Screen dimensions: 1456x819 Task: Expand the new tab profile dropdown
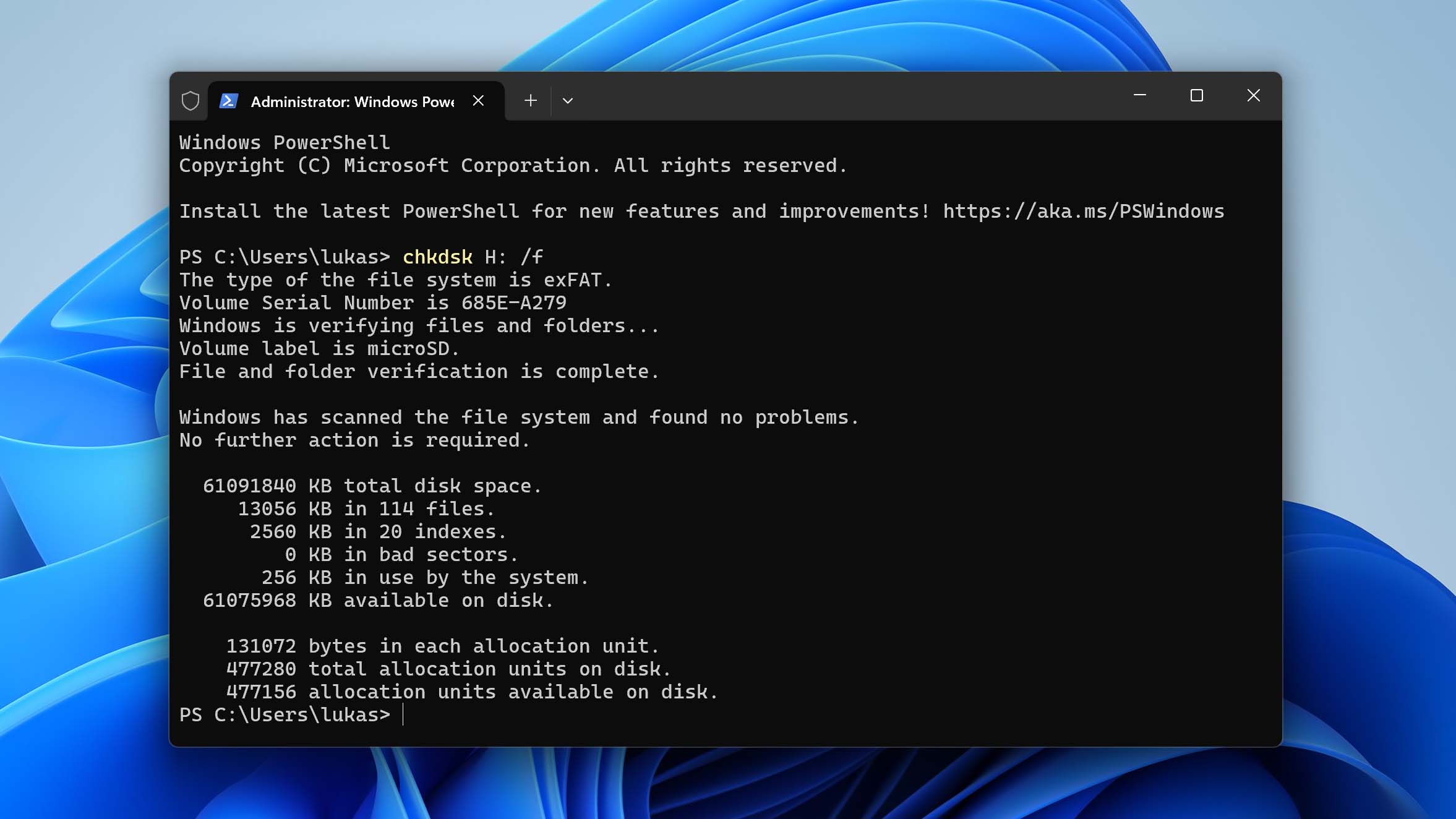[x=568, y=100]
